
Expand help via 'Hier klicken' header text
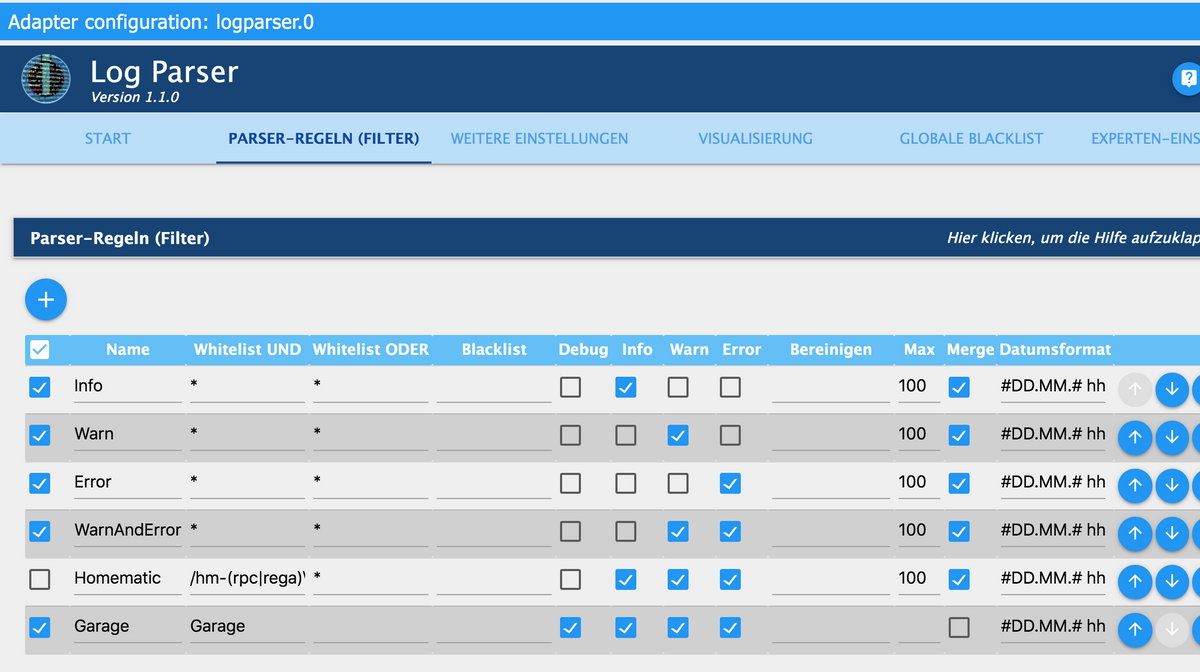point(1073,238)
